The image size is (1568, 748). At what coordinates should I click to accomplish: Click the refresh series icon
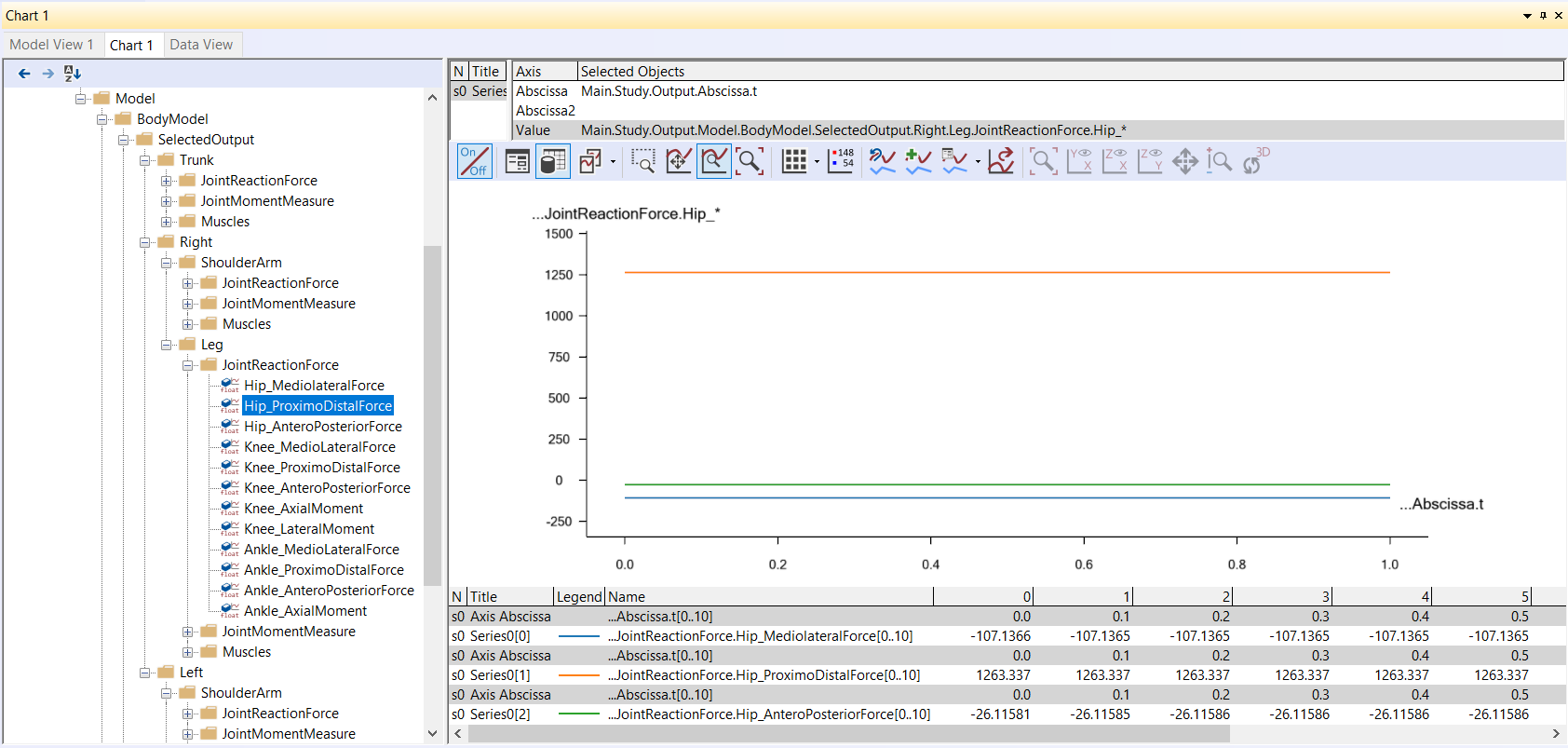882,161
